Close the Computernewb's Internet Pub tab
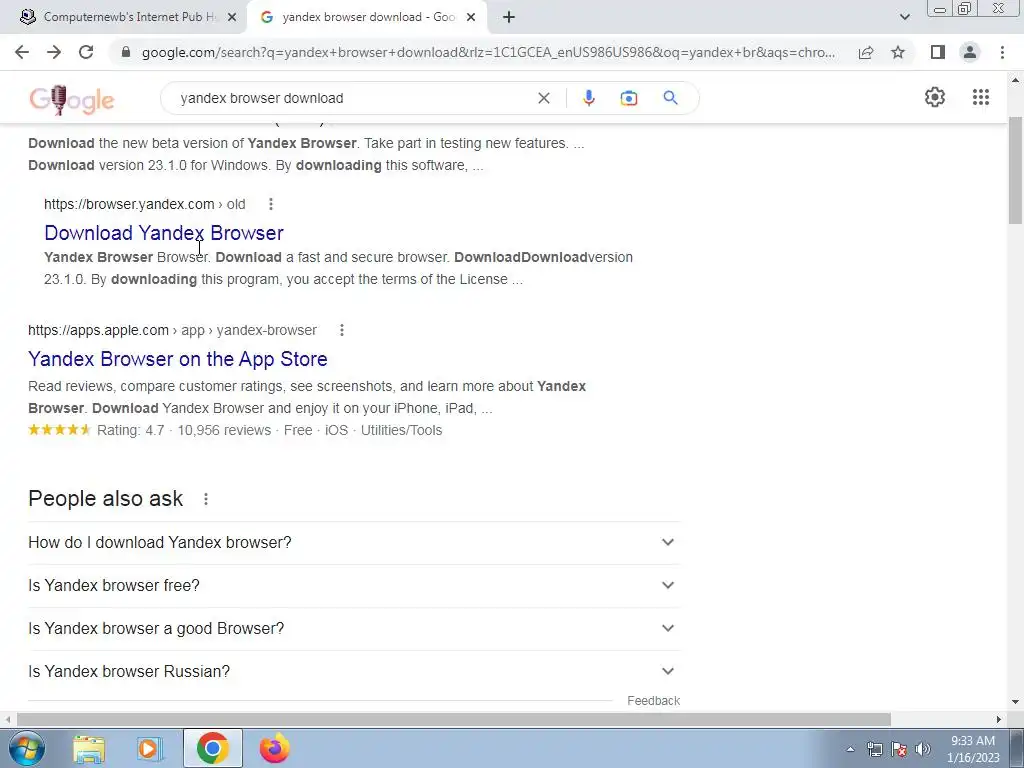This screenshot has width=1024, height=768. point(232,17)
